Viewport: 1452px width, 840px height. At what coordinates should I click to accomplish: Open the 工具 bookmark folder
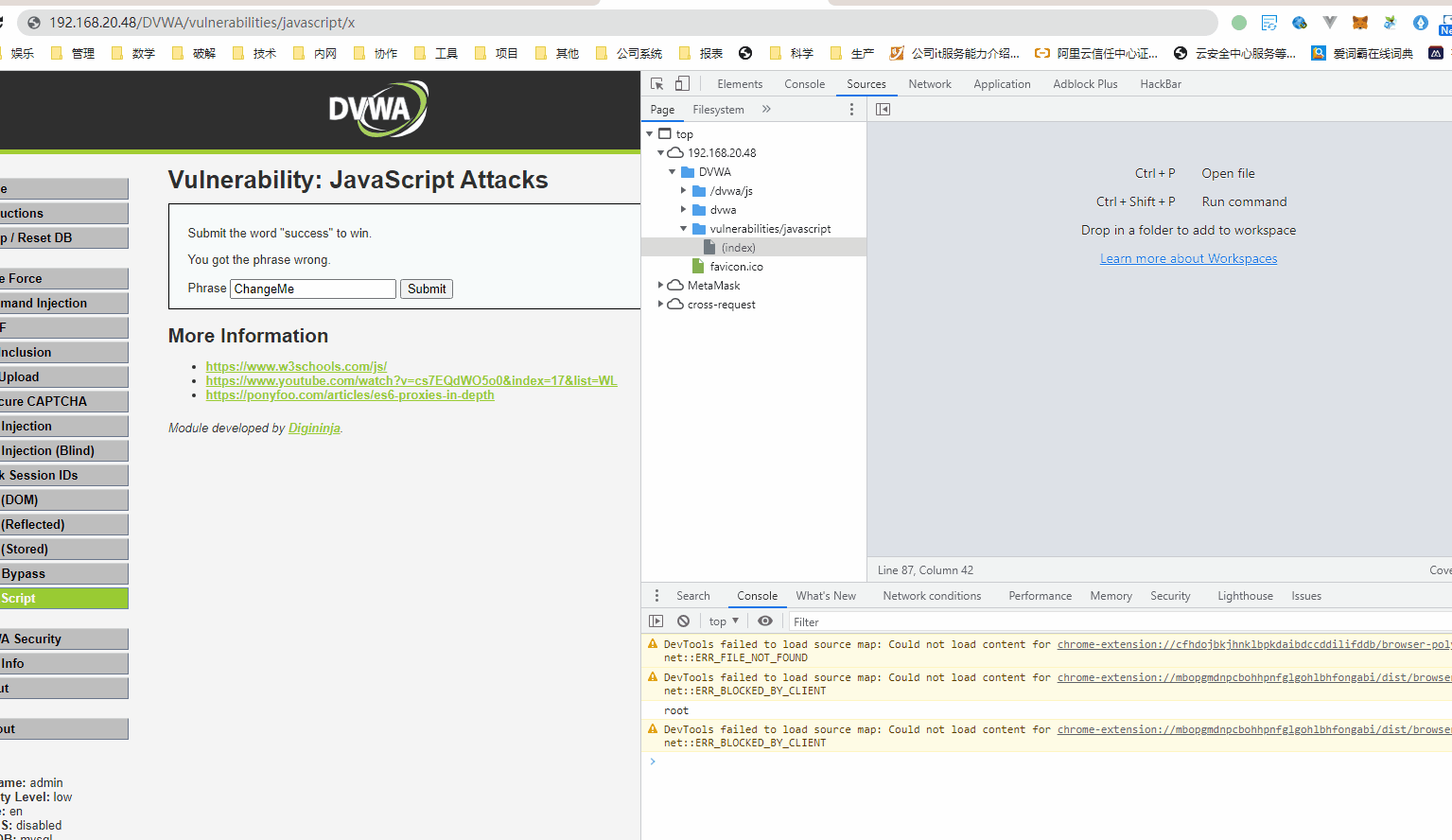coord(436,54)
